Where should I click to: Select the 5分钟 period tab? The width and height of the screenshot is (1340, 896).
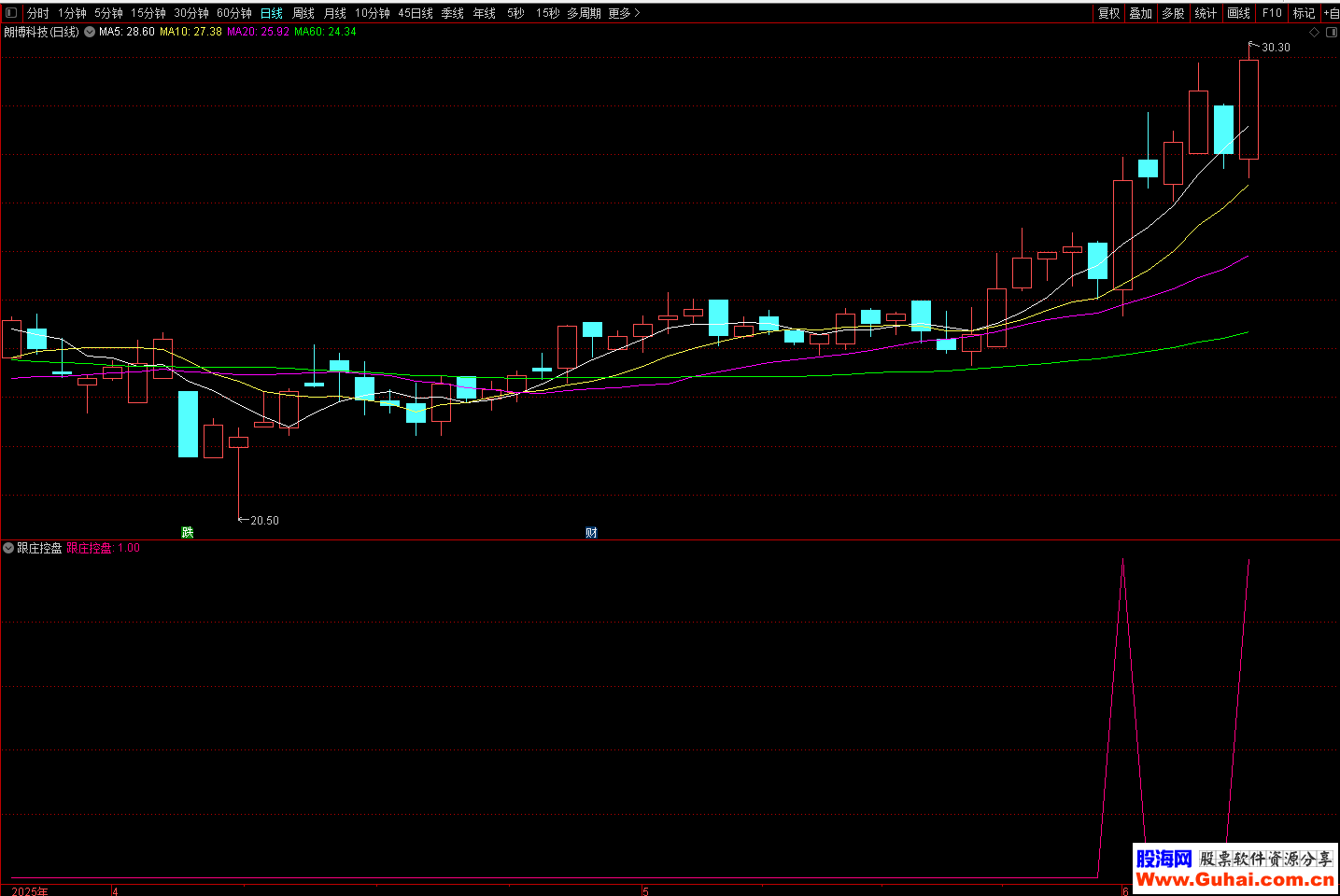tap(108, 13)
